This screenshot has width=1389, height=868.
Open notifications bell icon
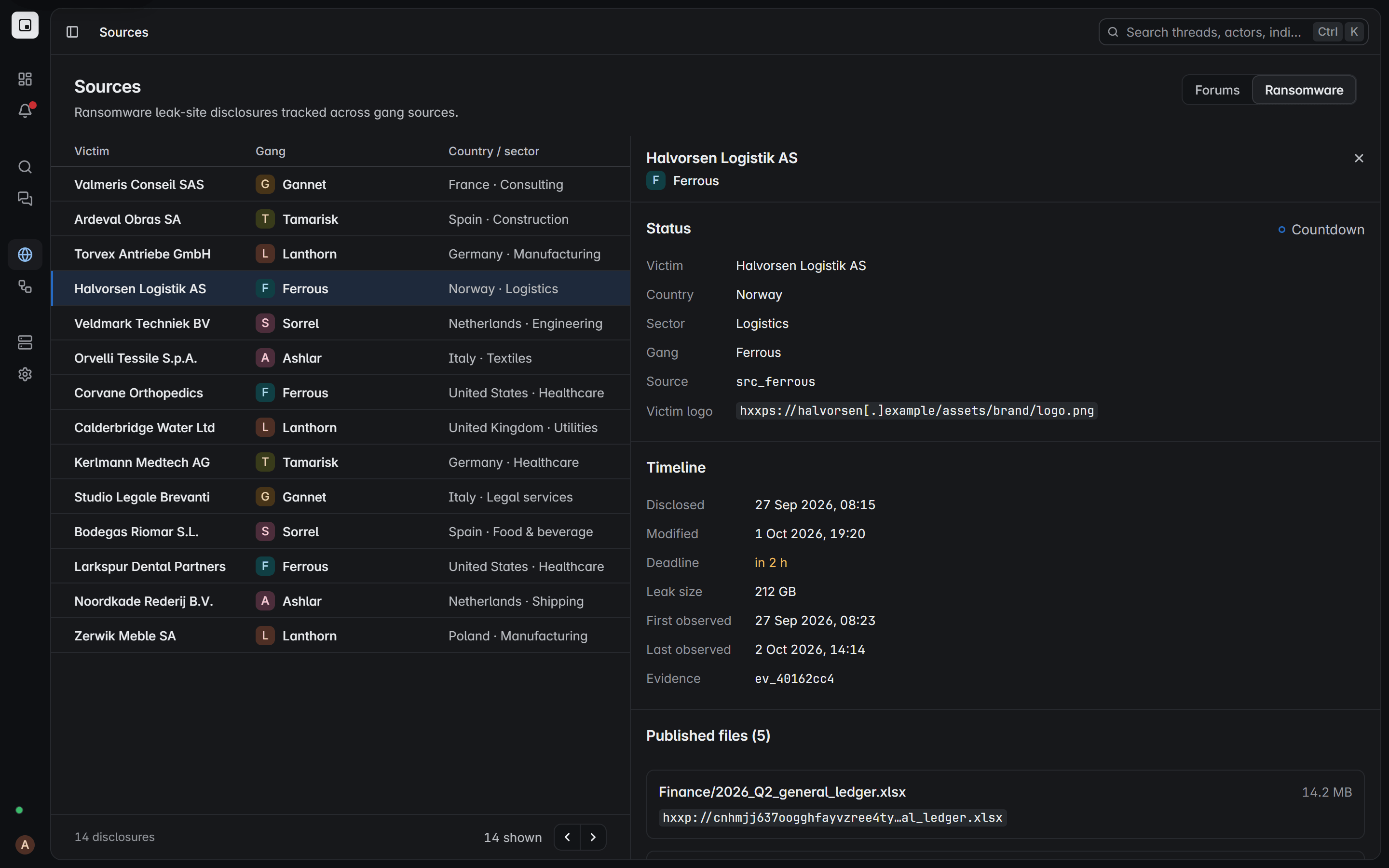(25, 111)
